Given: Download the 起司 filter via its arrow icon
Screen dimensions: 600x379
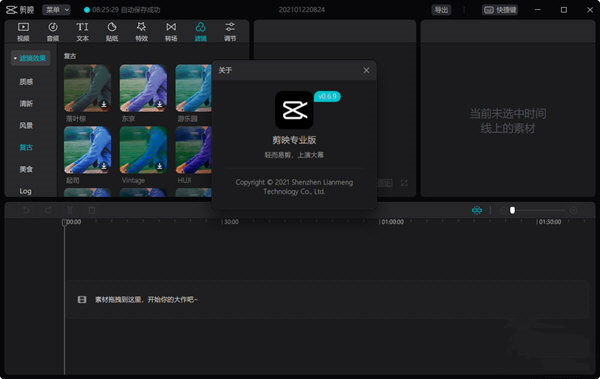Looking at the screenshot, I should pyautogui.click(x=104, y=166).
